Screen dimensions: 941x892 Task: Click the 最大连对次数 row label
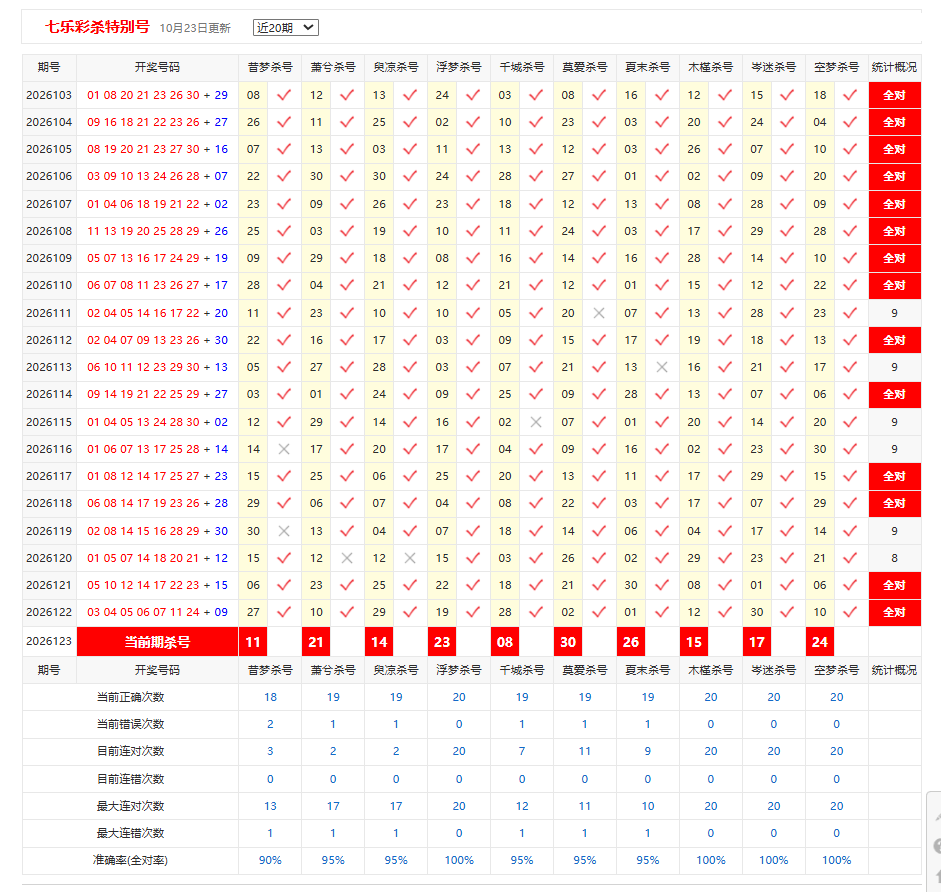point(130,806)
